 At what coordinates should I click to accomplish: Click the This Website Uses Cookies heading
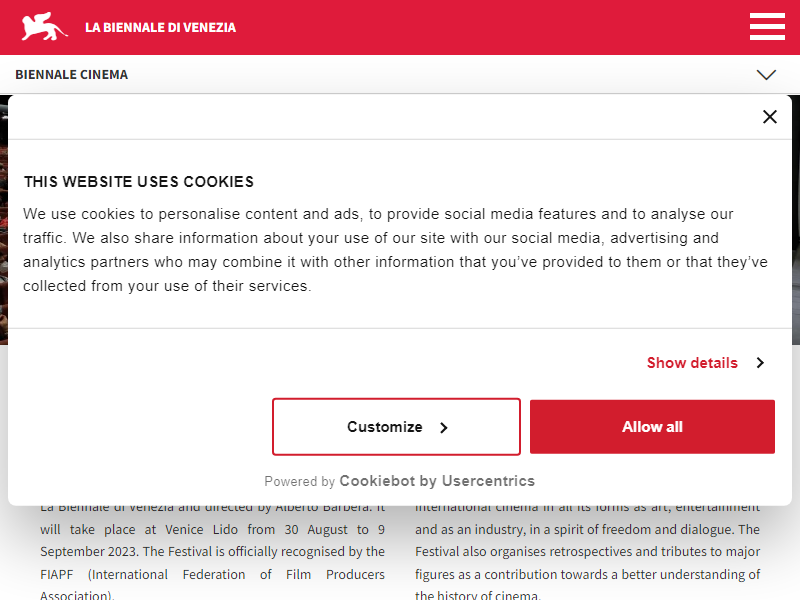(139, 182)
